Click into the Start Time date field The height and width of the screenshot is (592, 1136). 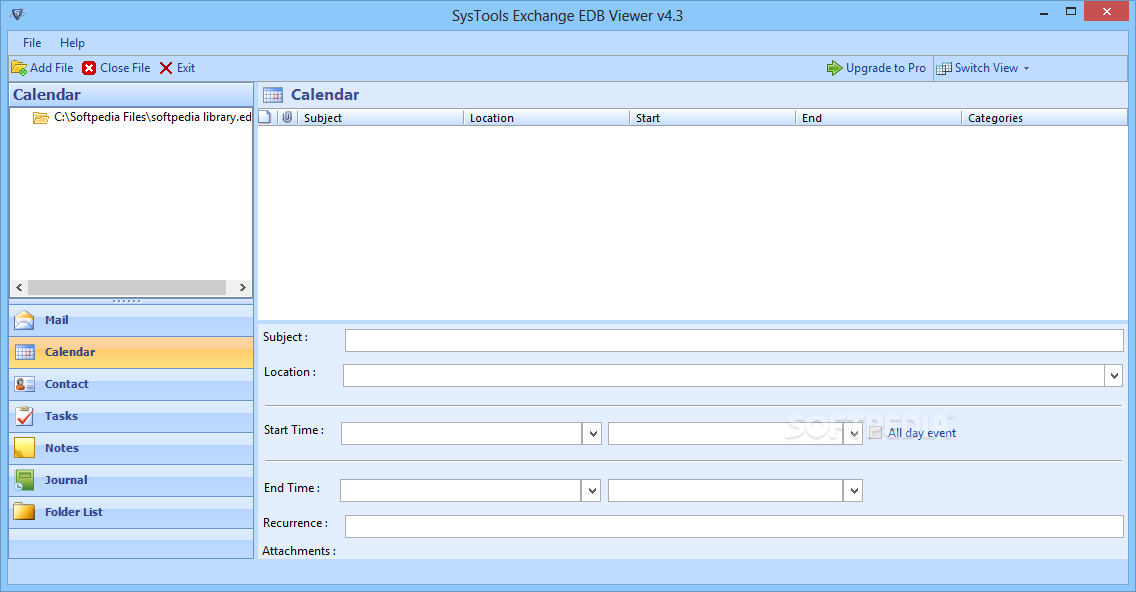click(x=462, y=433)
